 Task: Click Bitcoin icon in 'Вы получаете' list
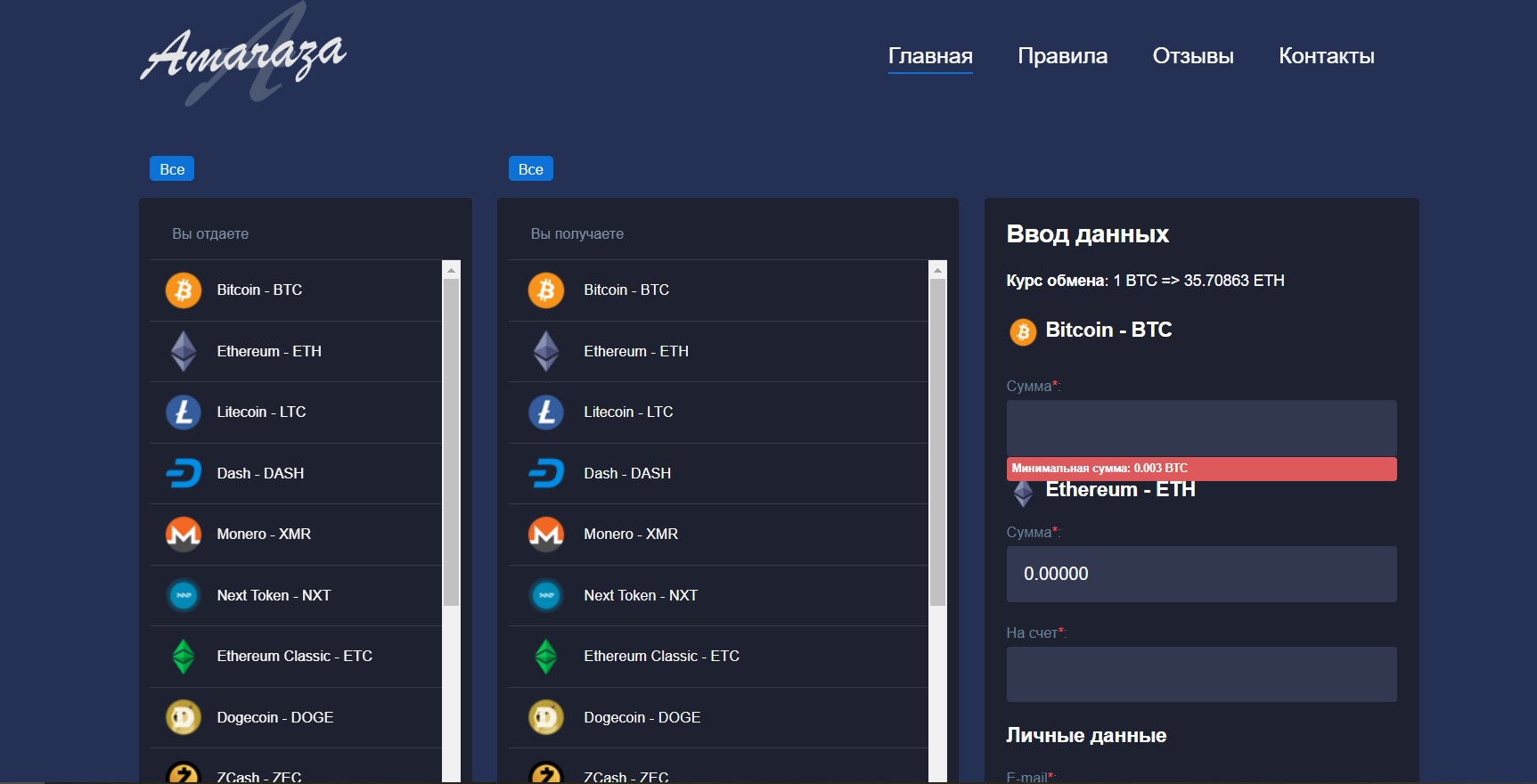546,290
